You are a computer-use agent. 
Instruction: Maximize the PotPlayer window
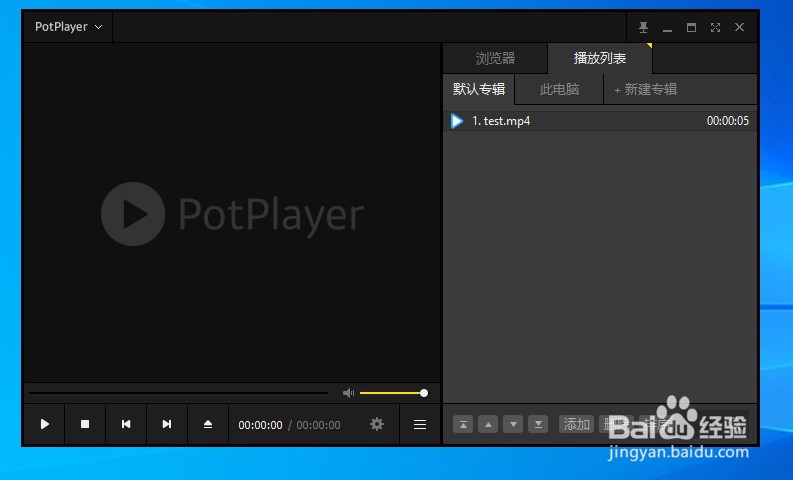coord(691,27)
